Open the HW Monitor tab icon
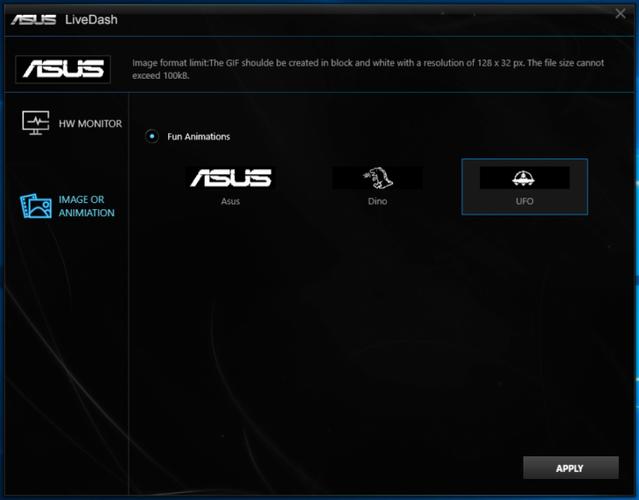Viewport: 639px width, 500px height. [x=35, y=122]
